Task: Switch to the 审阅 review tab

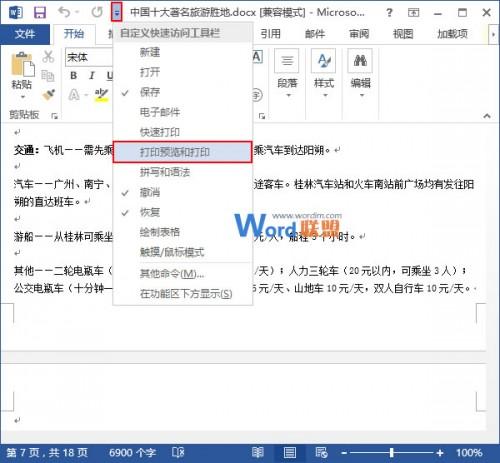Action: click(x=359, y=34)
